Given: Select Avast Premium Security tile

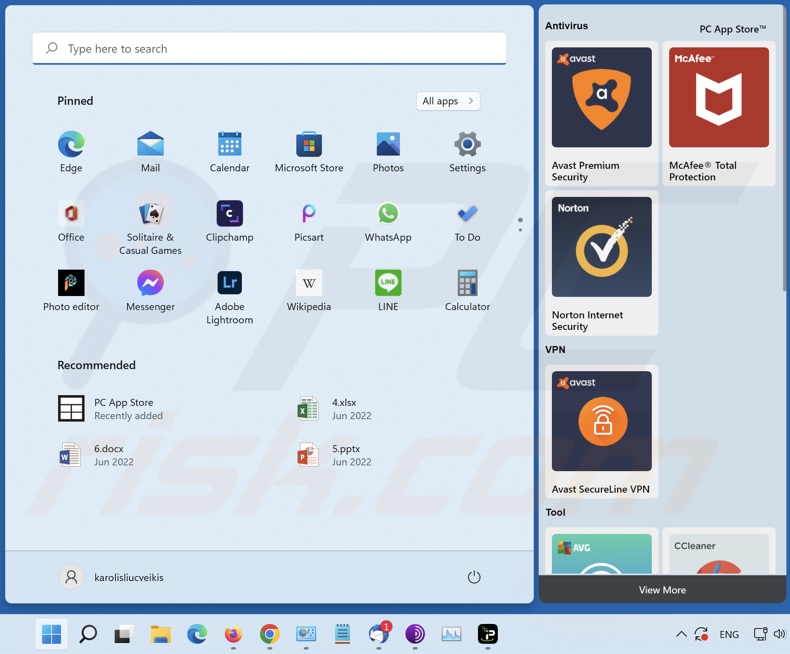Looking at the screenshot, I should [x=602, y=114].
